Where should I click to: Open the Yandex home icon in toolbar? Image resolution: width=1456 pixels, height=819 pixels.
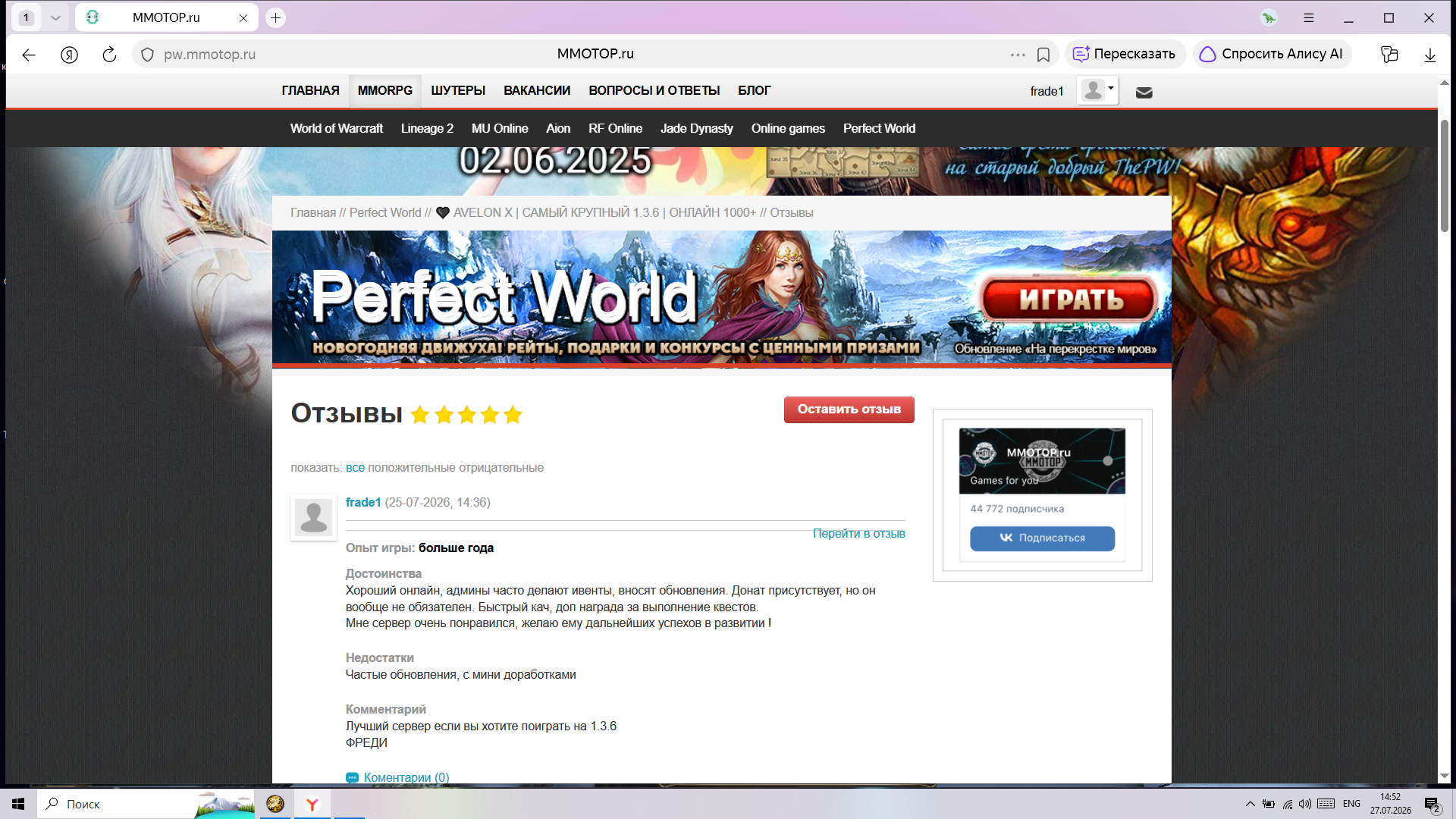coord(69,55)
